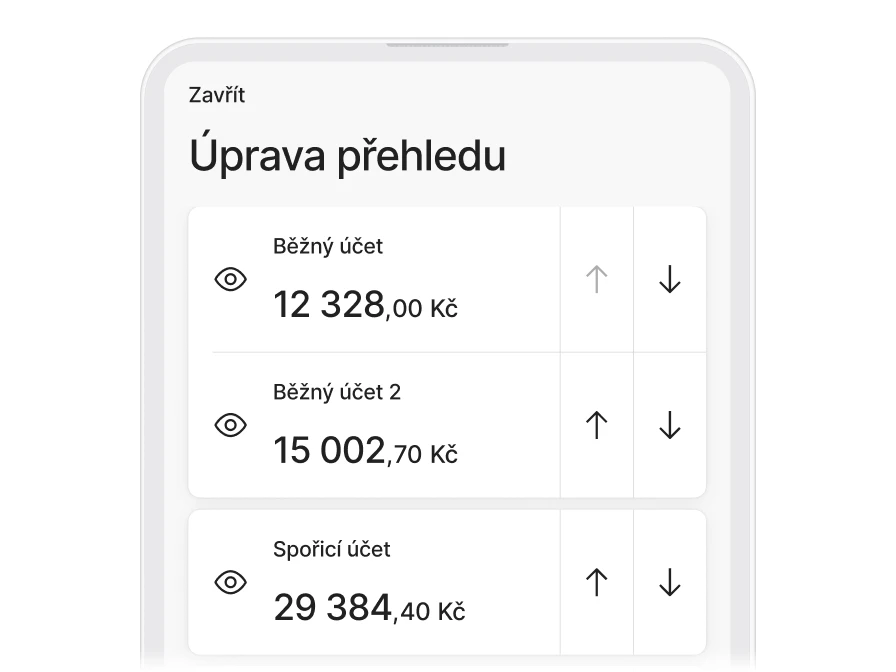The image size is (896, 672).
Task: Click the up arrow for Běžný účet 2
Action: (597, 425)
